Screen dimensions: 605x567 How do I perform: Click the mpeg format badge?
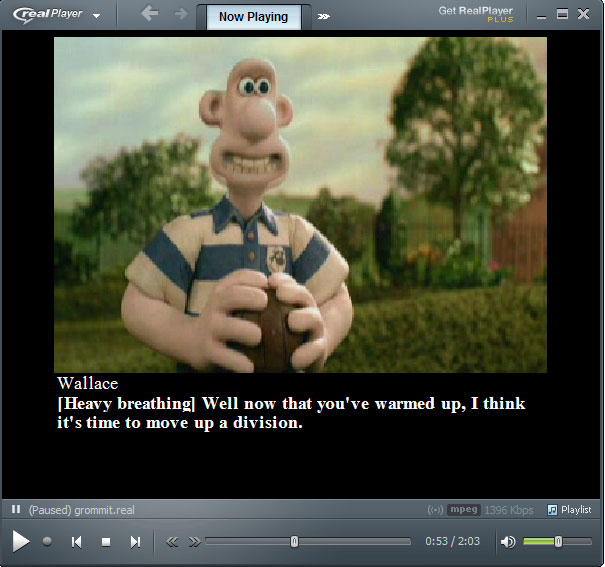point(464,510)
